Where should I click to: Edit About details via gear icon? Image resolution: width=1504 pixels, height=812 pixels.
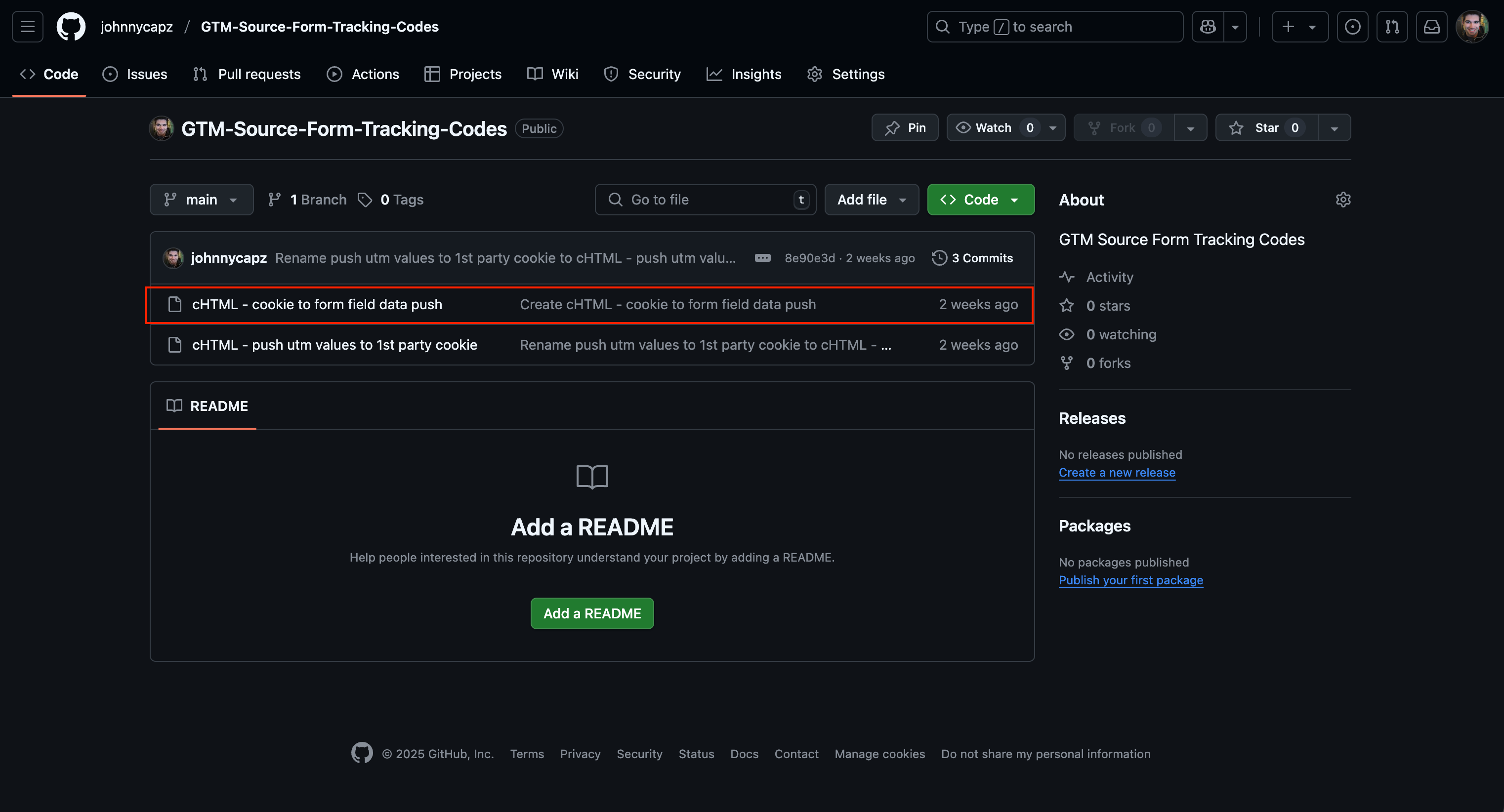pyautogui.click(x=1343, y=200)
